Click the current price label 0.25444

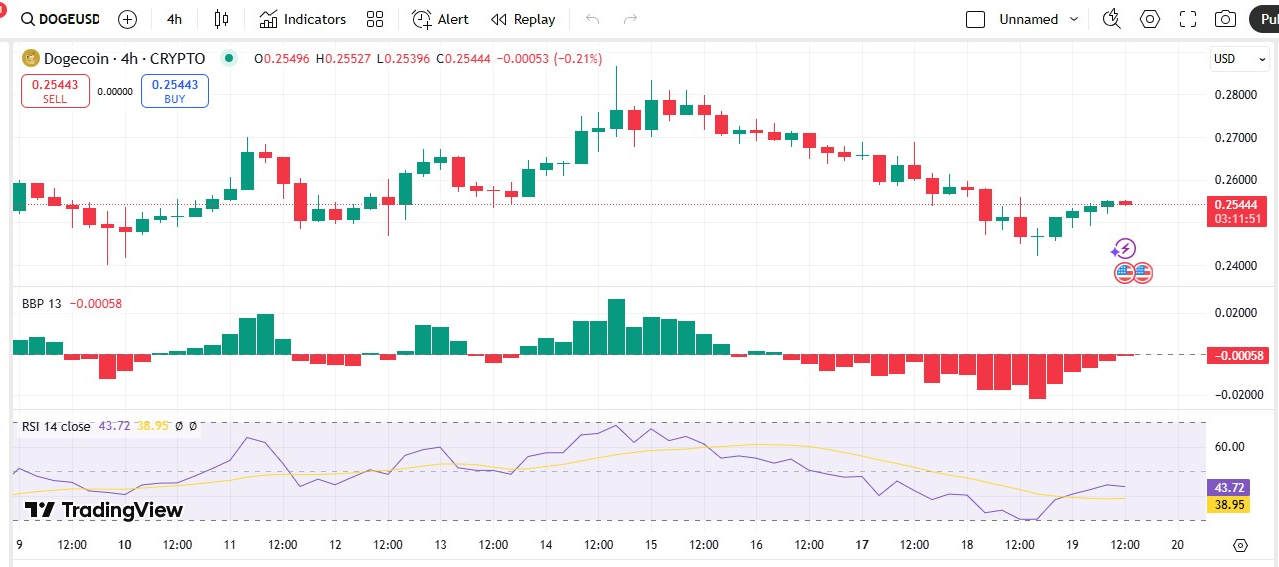[x=1236, y=204]
